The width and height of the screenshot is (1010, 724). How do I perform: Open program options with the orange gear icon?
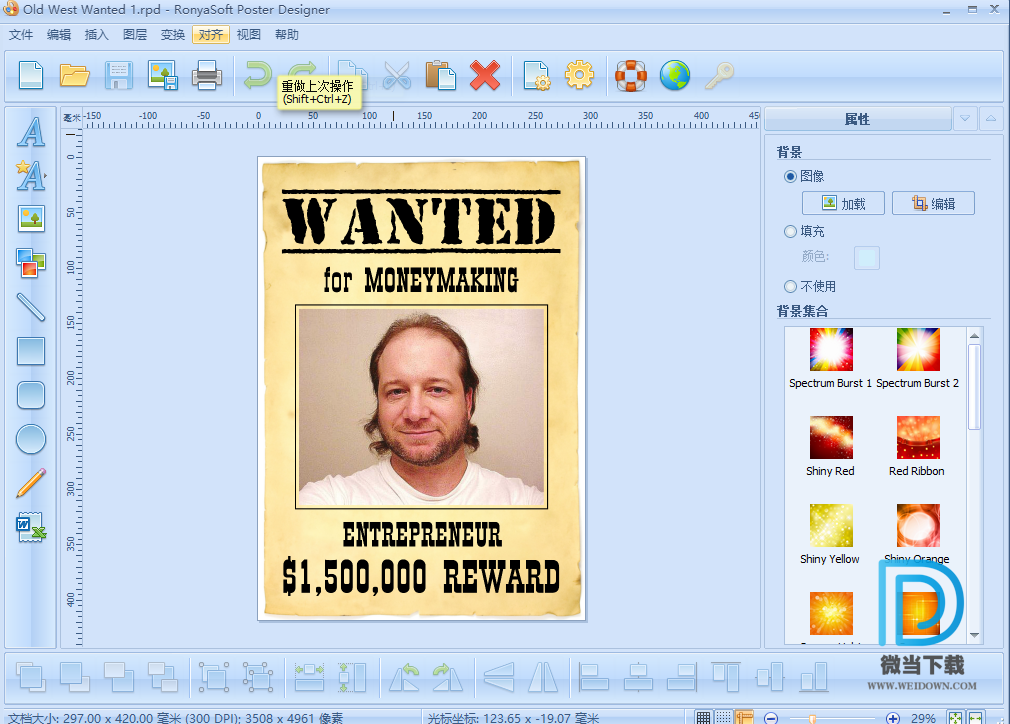579,75
